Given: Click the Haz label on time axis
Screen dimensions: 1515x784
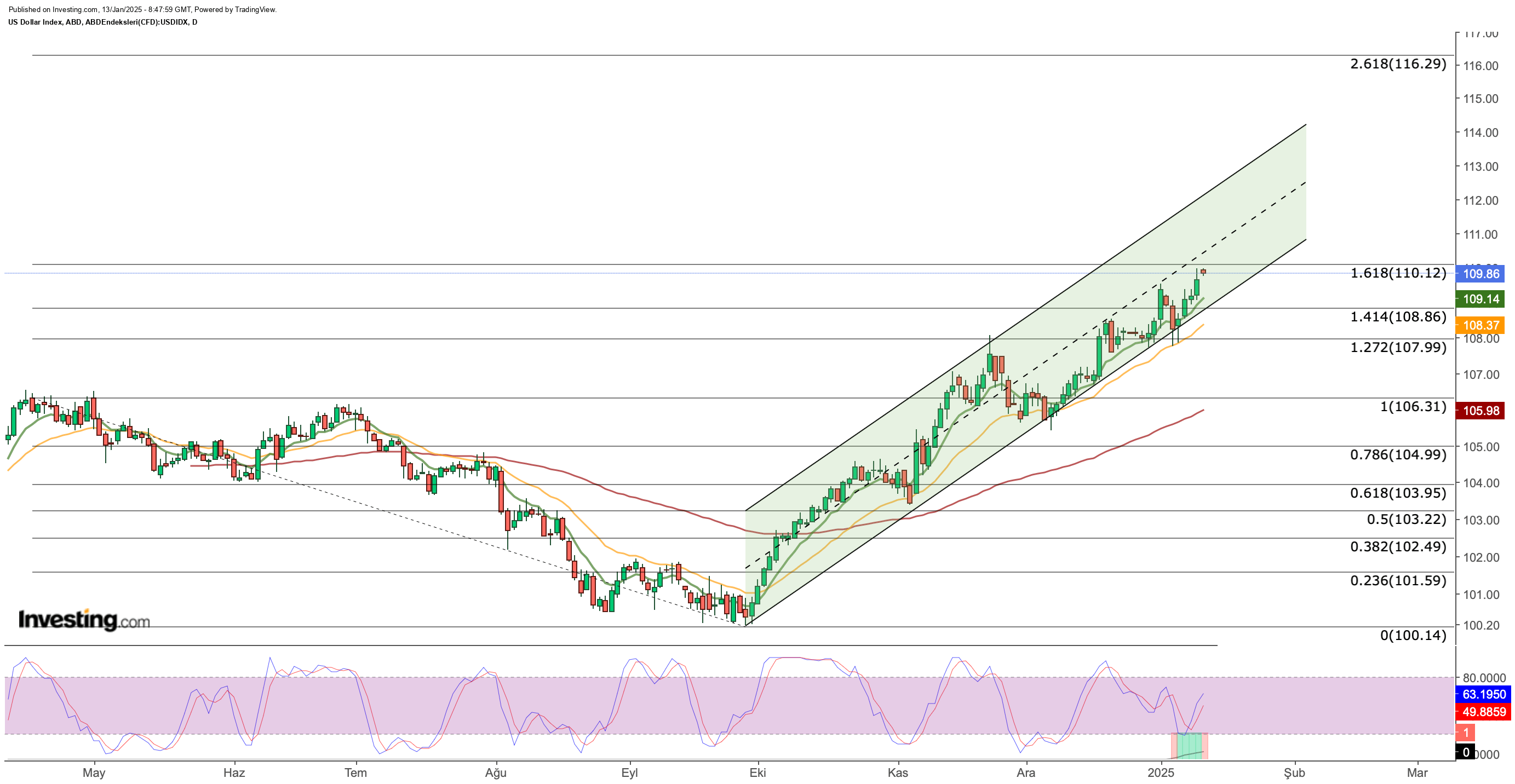Looking at the screenshot, I should (234, 773).
